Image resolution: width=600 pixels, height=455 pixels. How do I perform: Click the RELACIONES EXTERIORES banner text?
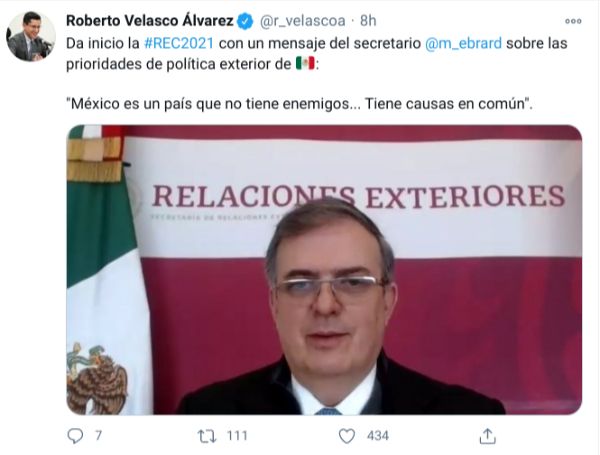[x=359, y=196]
